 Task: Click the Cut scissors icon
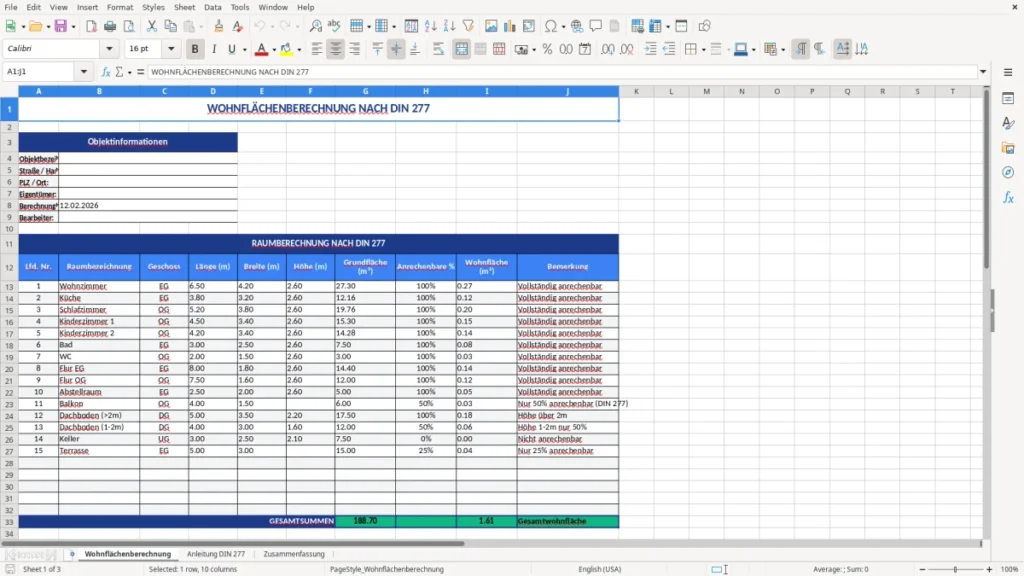point(152,26)
